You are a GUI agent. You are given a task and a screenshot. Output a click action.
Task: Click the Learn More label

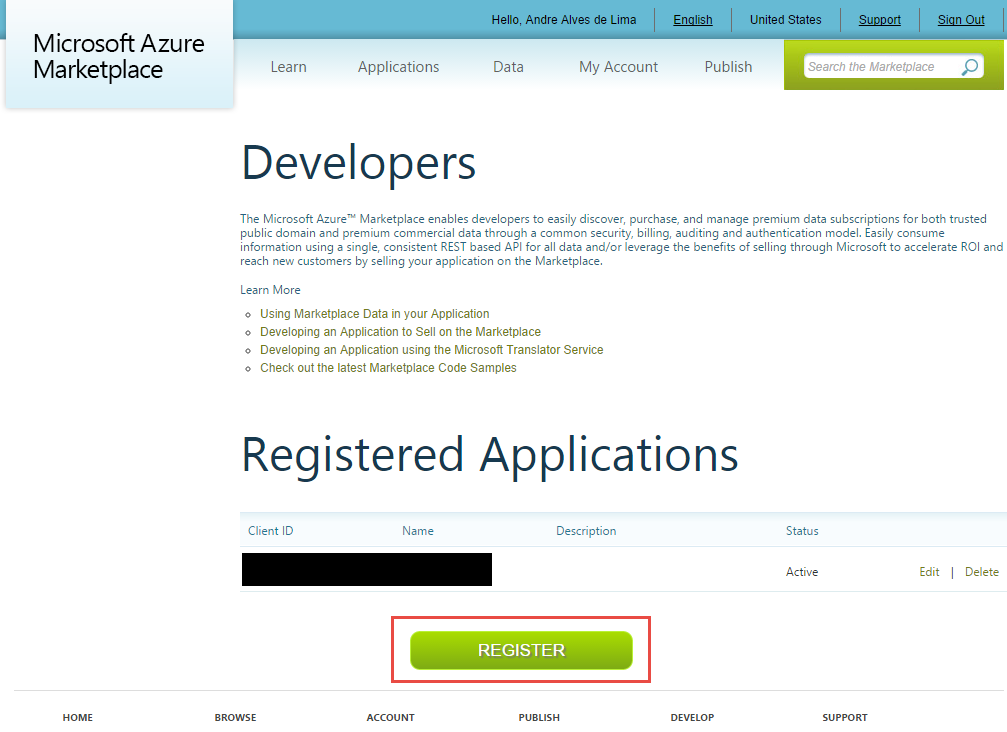[270, 290]
